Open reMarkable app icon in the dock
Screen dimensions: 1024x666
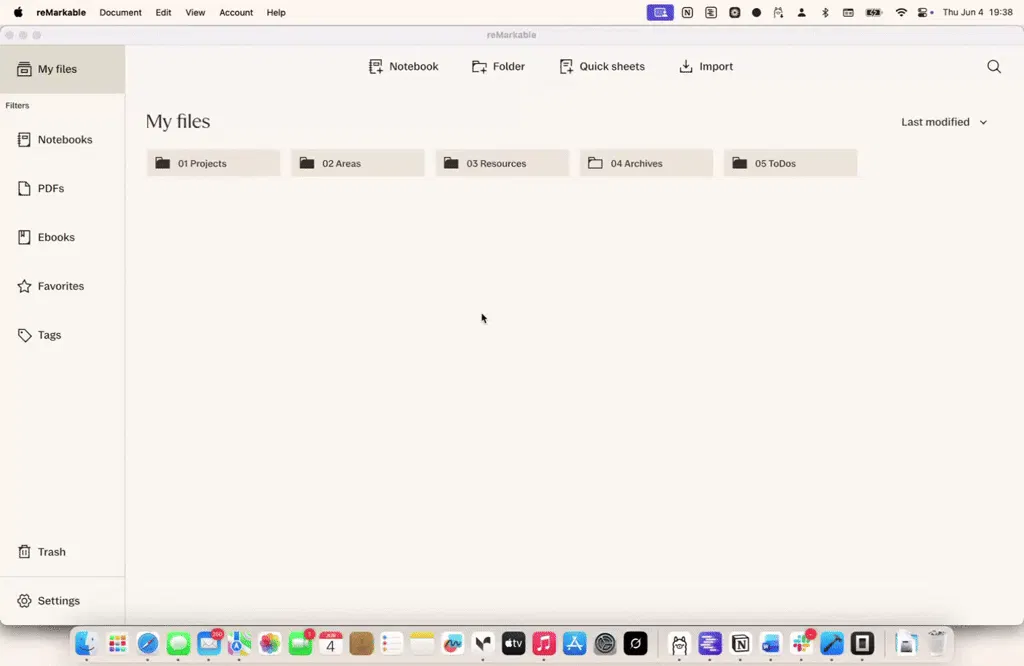tap(863, 644)
